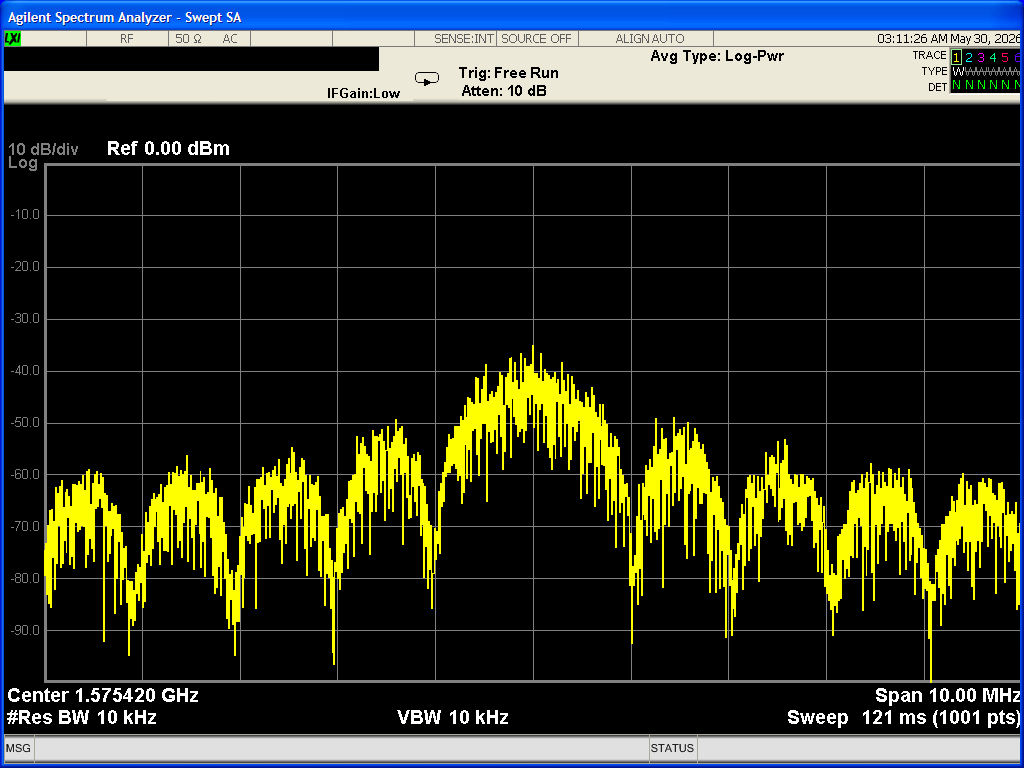Click the TYPE row label
The image size is (1024, 768).
click(934, 71)
